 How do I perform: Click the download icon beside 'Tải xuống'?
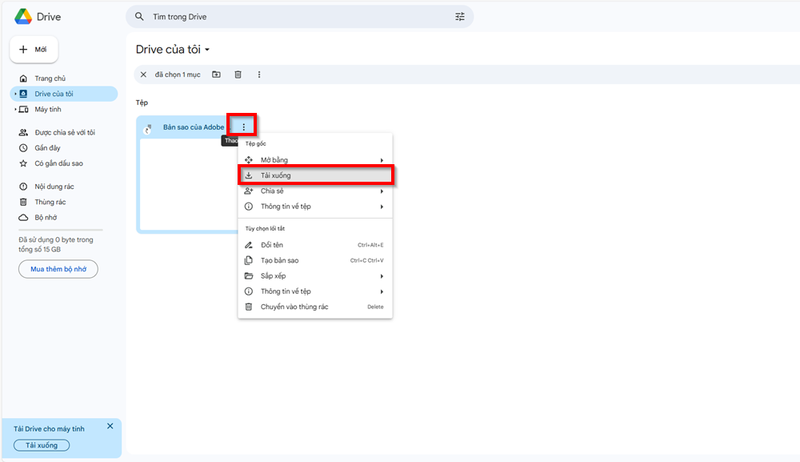(x=248, y=175)
